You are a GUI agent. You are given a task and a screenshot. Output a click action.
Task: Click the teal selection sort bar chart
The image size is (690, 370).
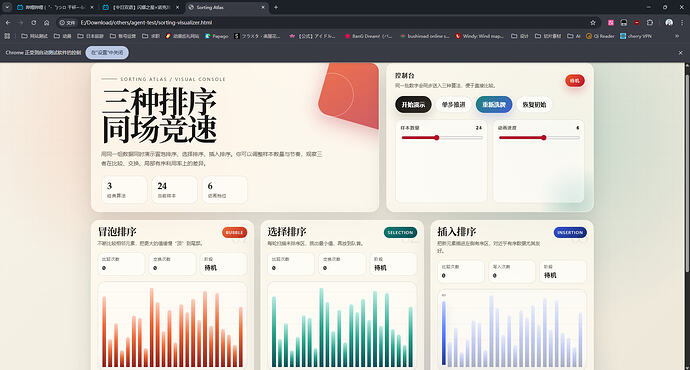click(x=342, y=326)
